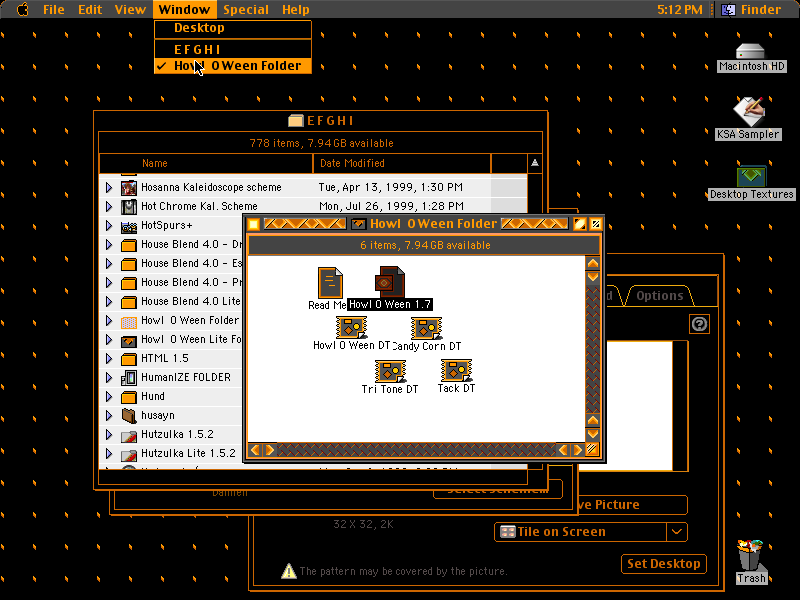Click the Howl O Ween window title folder icon

click(359, 224)
